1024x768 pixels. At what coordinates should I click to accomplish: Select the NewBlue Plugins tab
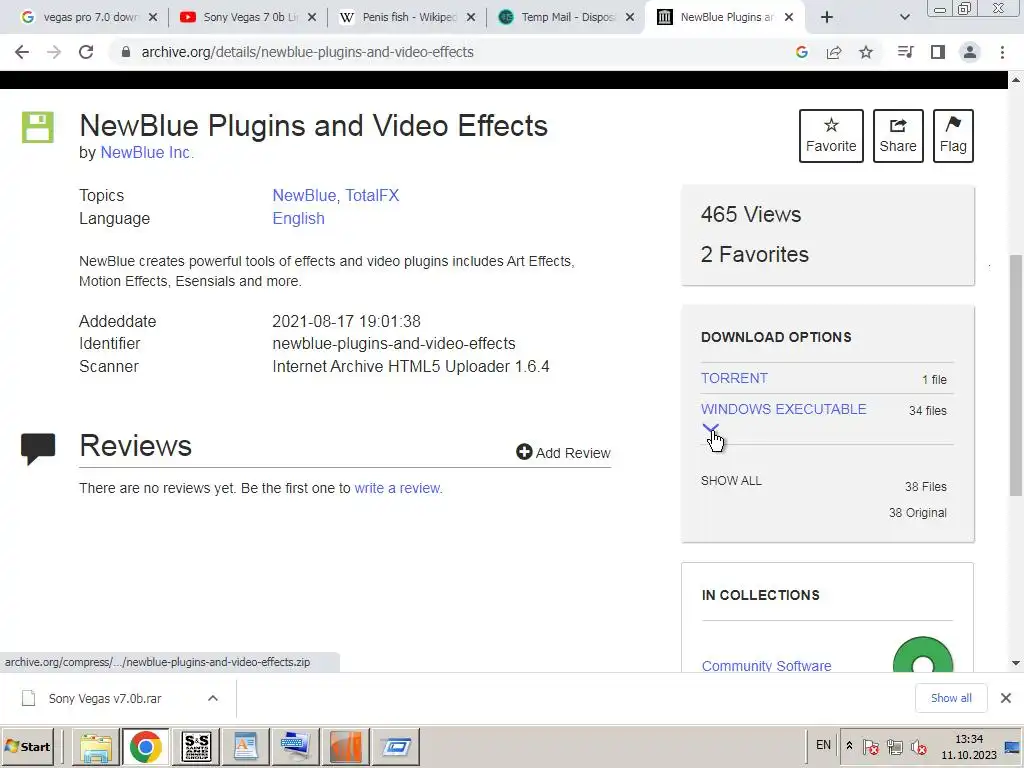coord(725,17)
